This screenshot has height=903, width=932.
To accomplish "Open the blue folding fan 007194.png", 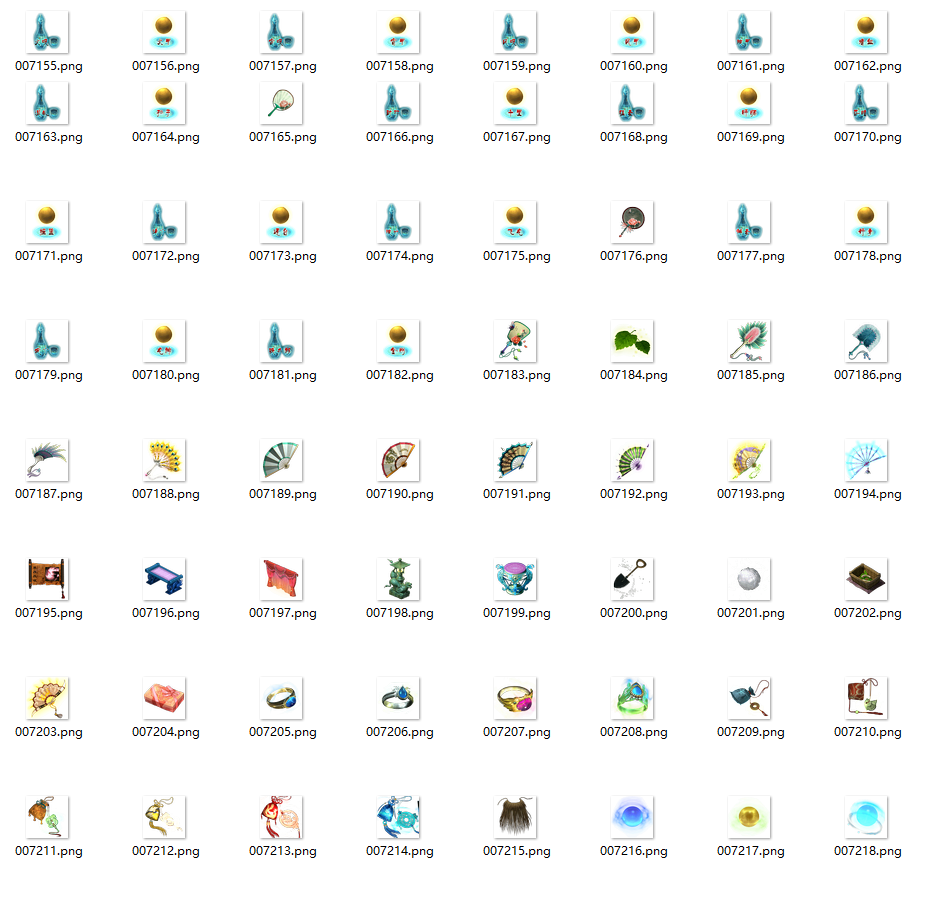I will click(865, 459).
